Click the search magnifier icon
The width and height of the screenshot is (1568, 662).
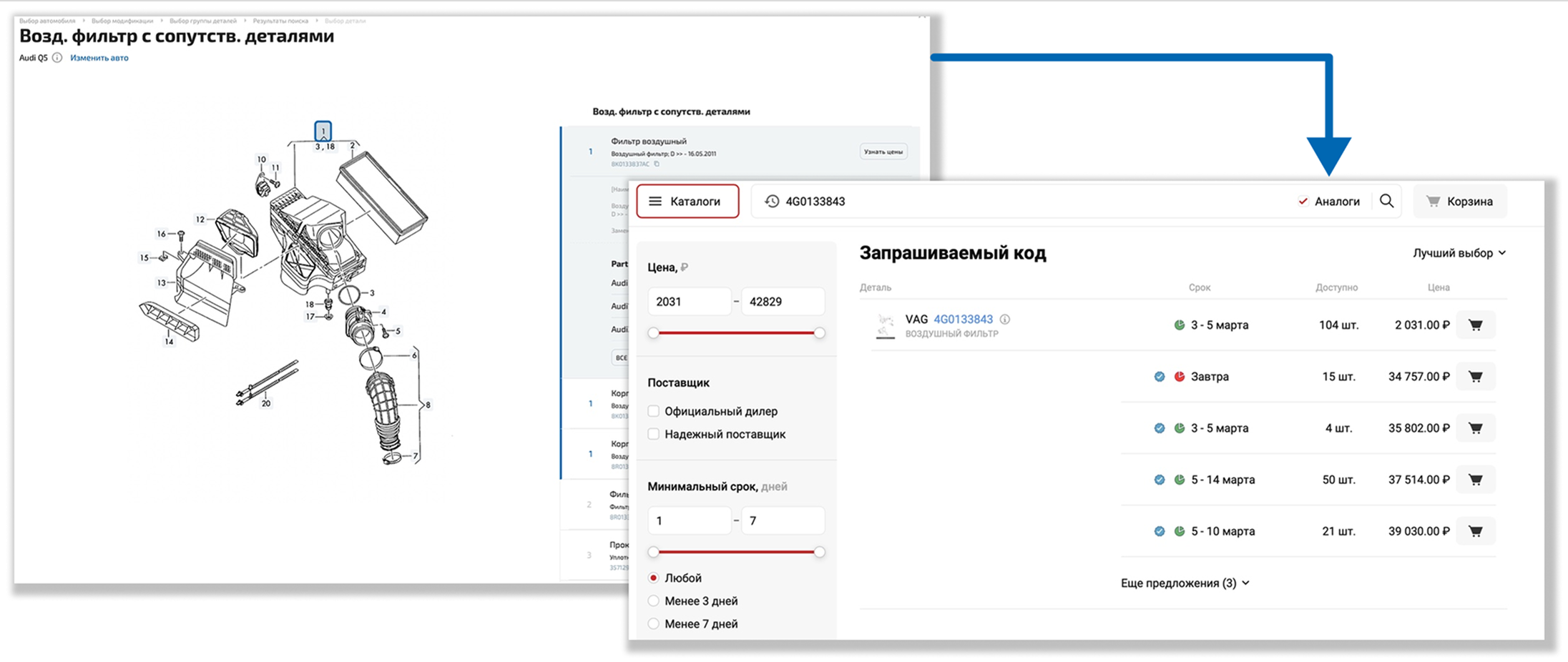point(1386,201)
